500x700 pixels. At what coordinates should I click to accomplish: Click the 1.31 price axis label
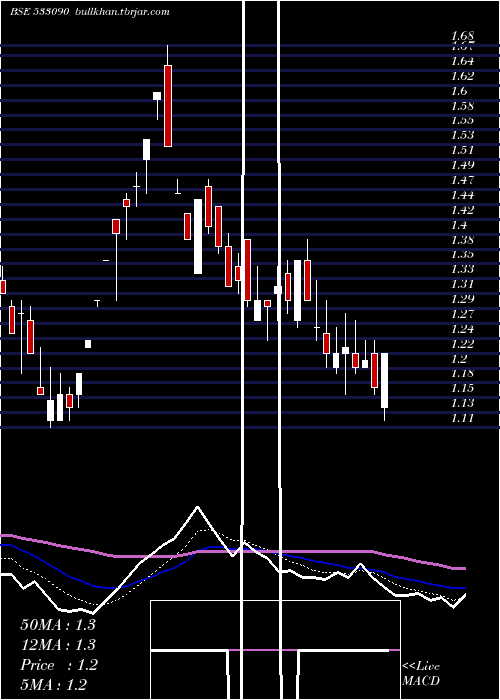tap(462, 283)
